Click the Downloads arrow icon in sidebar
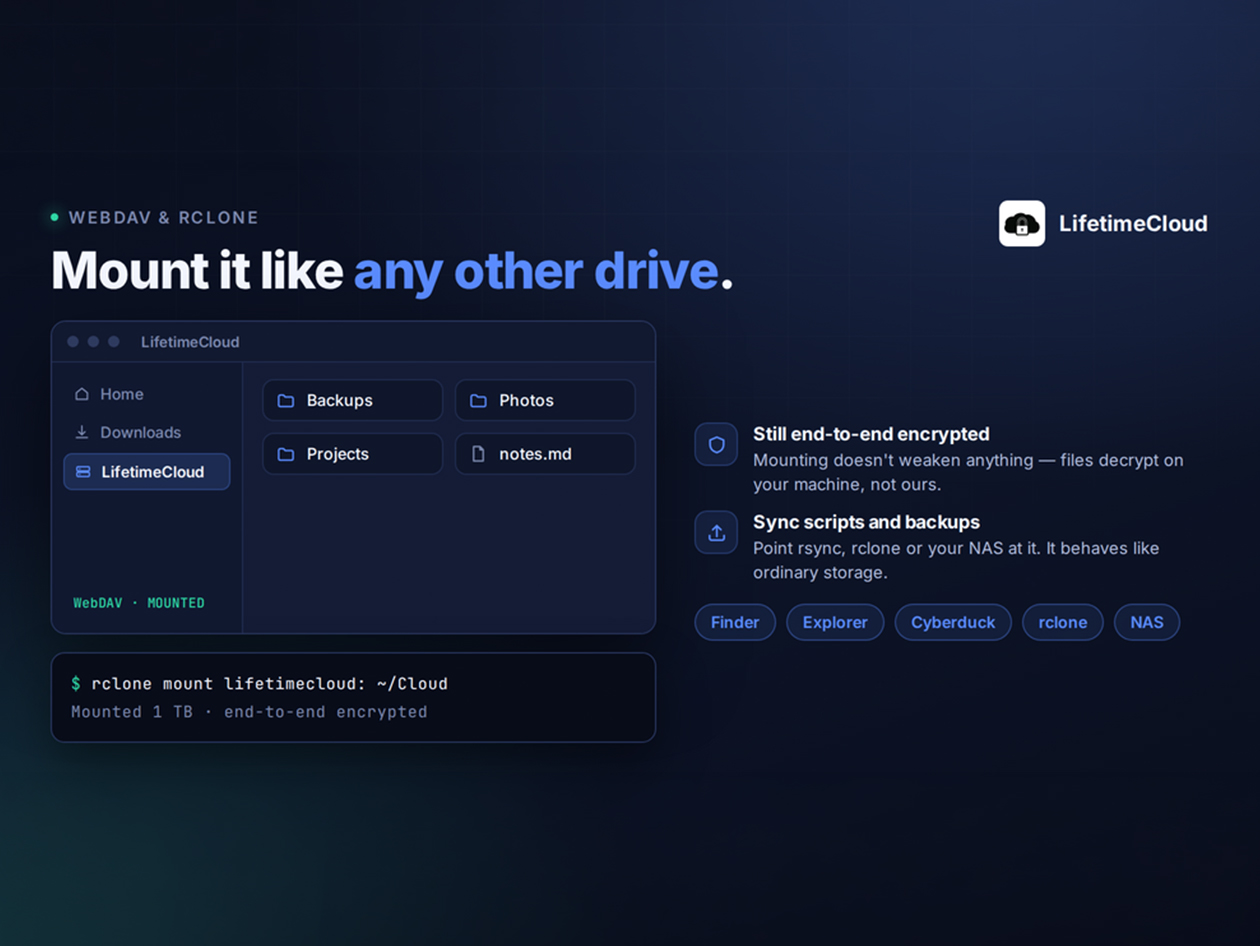Viewport: 1260px width, 946px height. point(82,432)
